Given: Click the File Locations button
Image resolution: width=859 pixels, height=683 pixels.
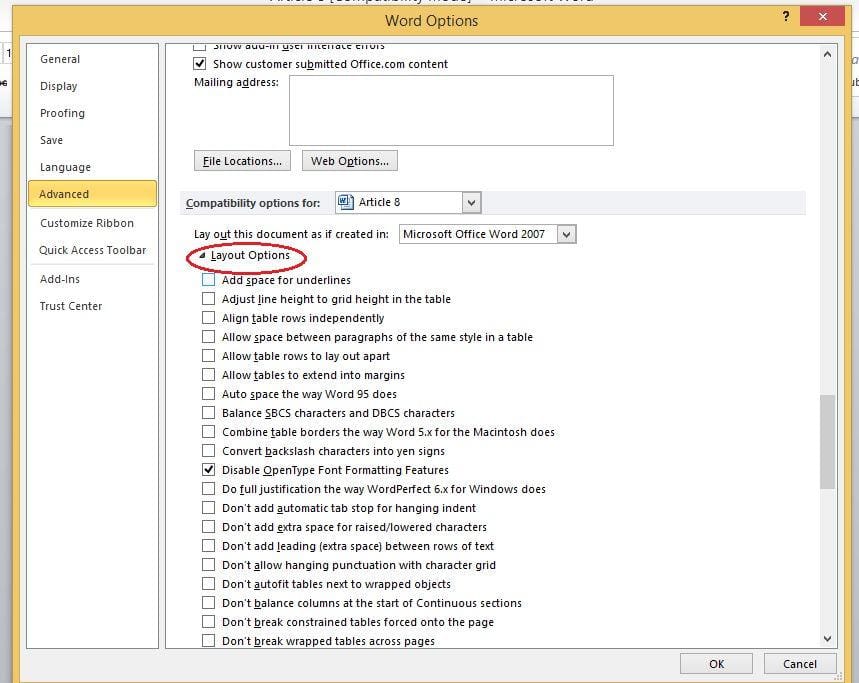Looking at the screenshot, I should tap(241, 161).
